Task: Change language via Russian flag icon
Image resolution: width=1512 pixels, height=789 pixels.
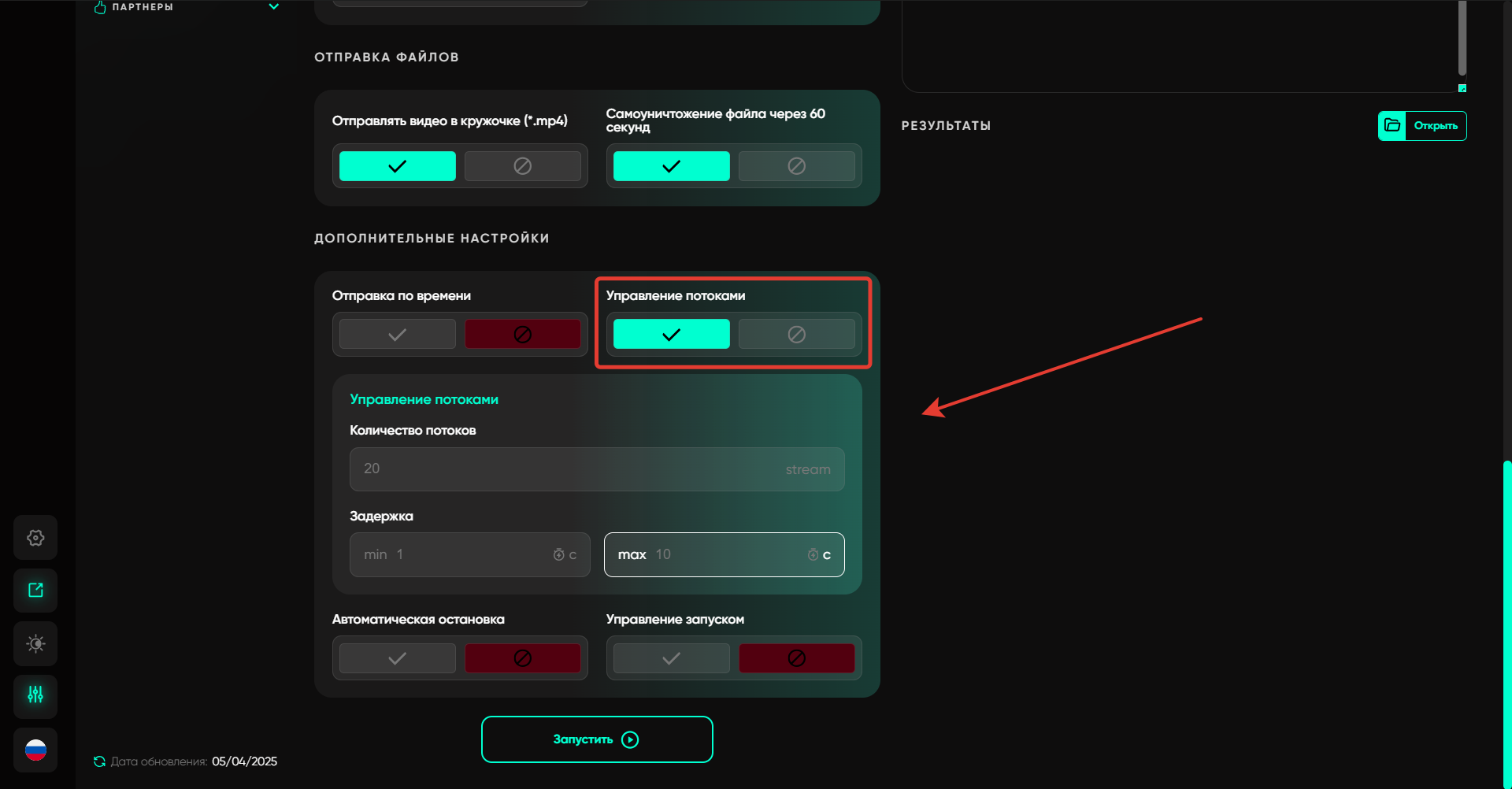Action: (35, 750)
